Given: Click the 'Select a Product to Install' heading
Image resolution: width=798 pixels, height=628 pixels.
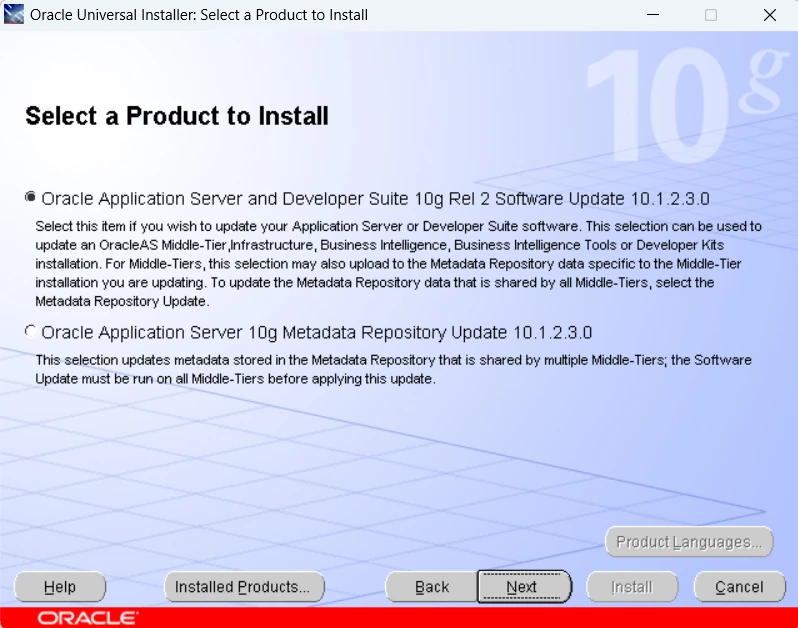Looking at the screenshot, I should (177, 116).
